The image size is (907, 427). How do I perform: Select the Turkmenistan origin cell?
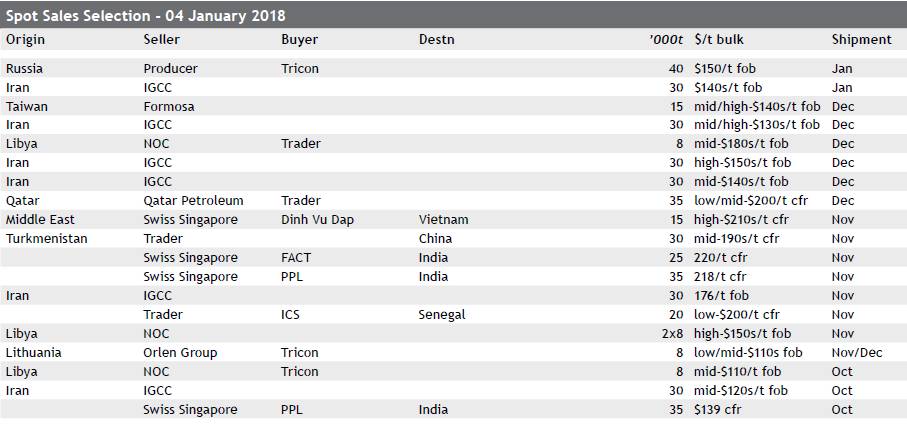(47, 239)
